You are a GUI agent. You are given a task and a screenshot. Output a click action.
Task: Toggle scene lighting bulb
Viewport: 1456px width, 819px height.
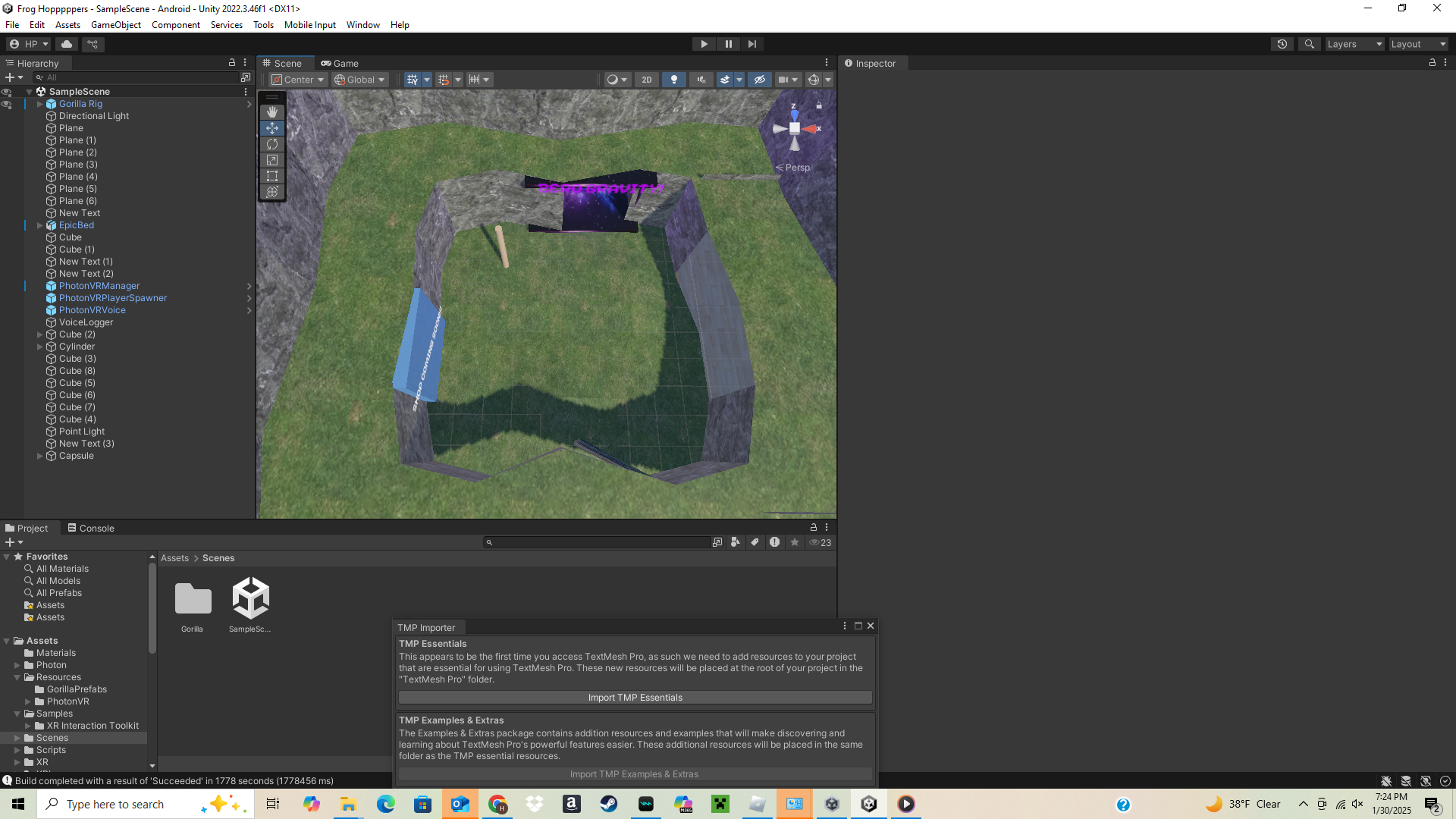click(x=674, y=80)
